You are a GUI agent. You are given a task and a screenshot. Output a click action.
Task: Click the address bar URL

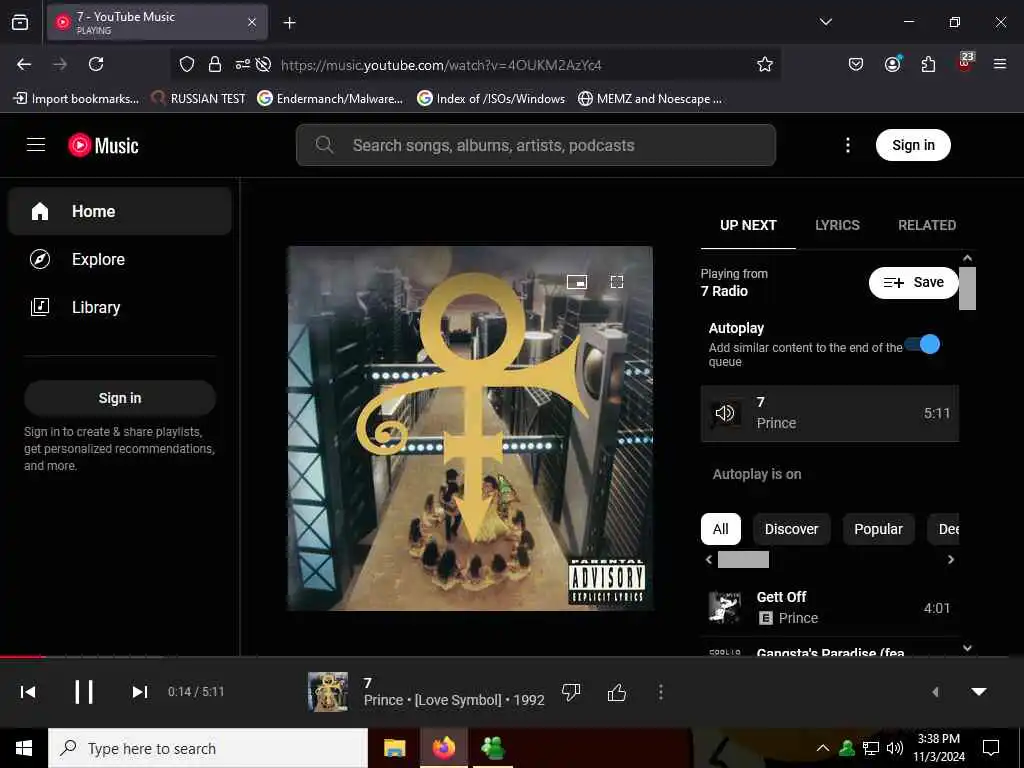pyautogui.click(x=441, y=65)
